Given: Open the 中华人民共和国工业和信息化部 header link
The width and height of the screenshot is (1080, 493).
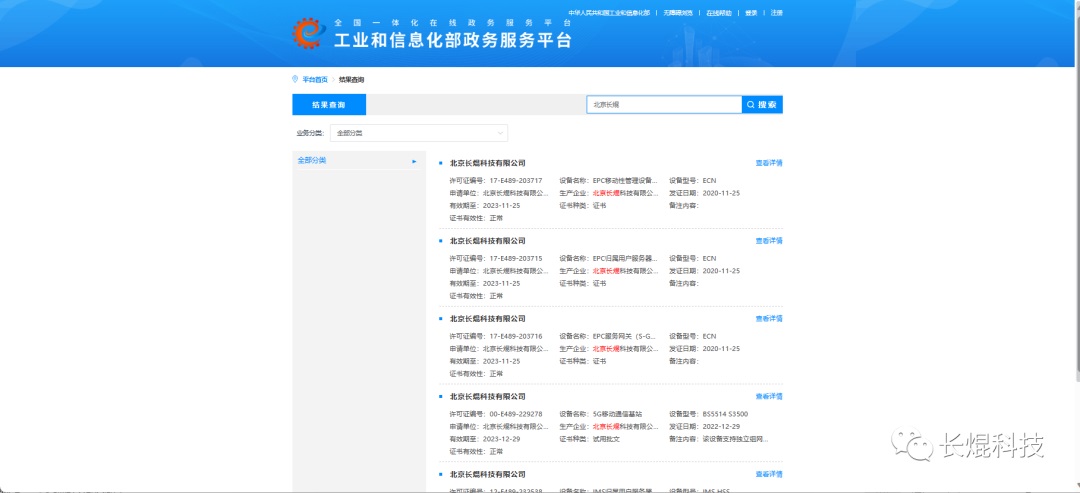Looking at the screenshot, I should [609, 13].
